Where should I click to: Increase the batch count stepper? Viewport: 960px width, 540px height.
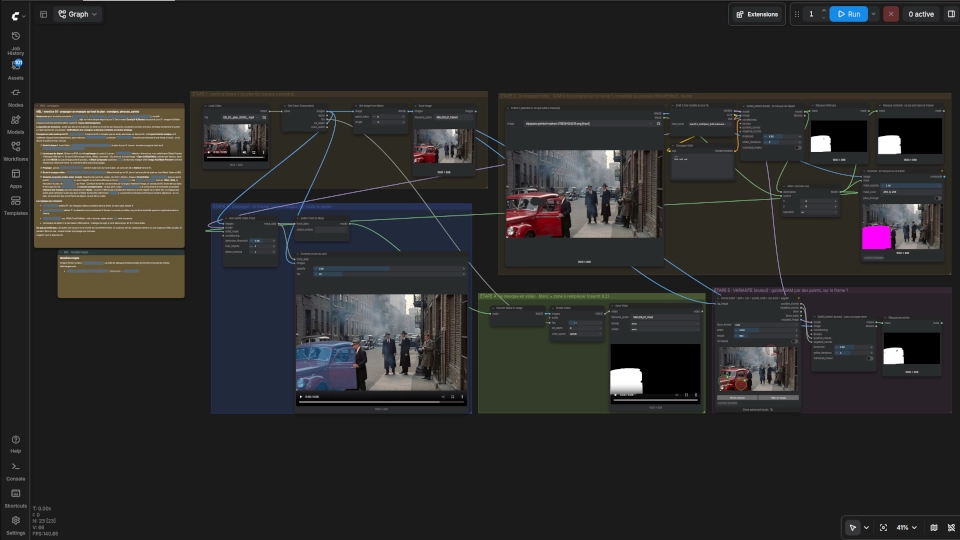point(823,11)
